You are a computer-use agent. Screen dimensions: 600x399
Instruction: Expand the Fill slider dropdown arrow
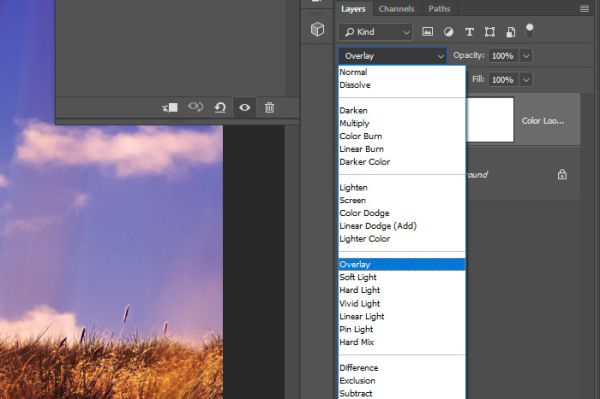pos(526,80)
